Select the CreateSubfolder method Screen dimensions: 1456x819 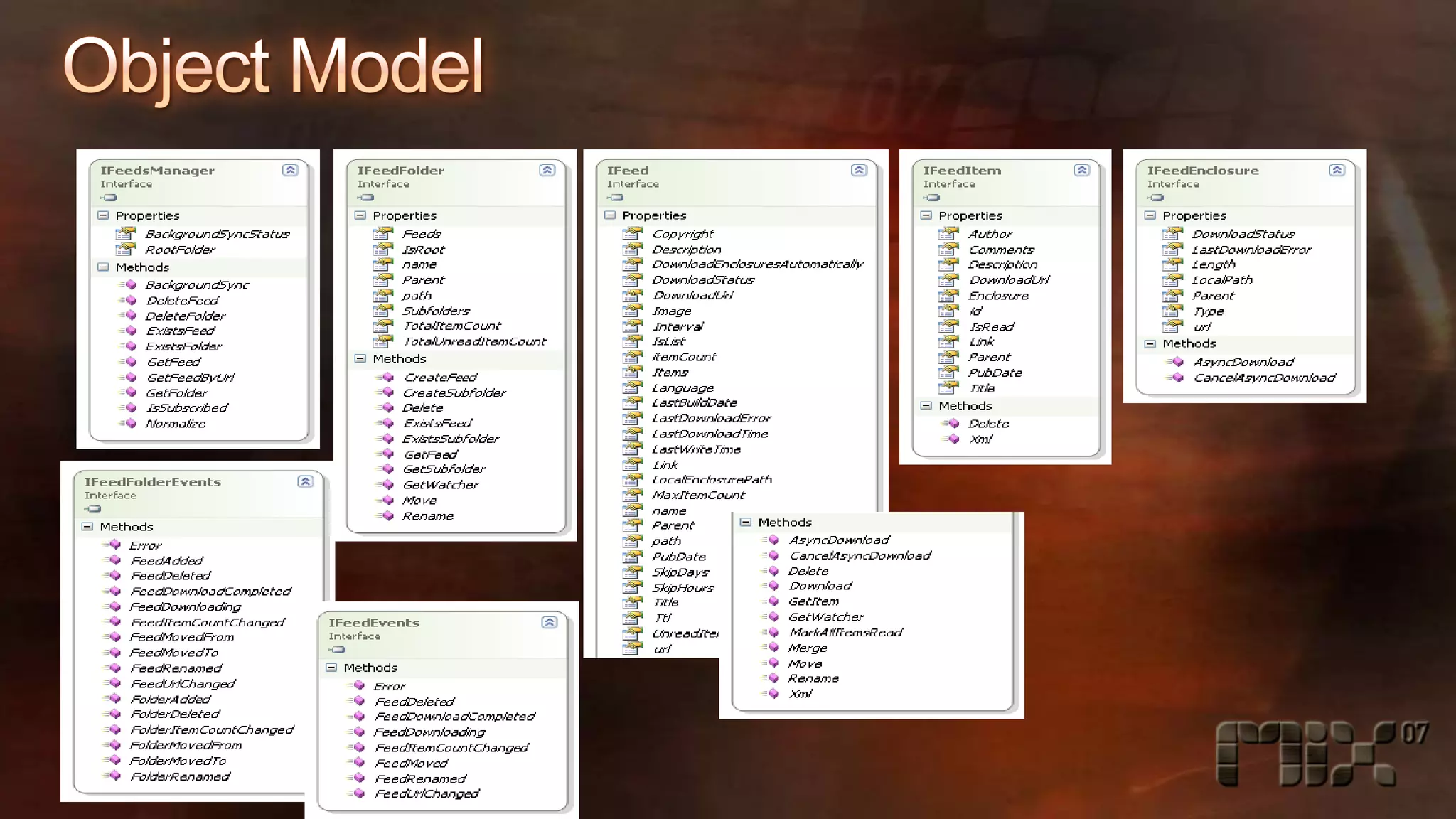[x=454, y=393]
